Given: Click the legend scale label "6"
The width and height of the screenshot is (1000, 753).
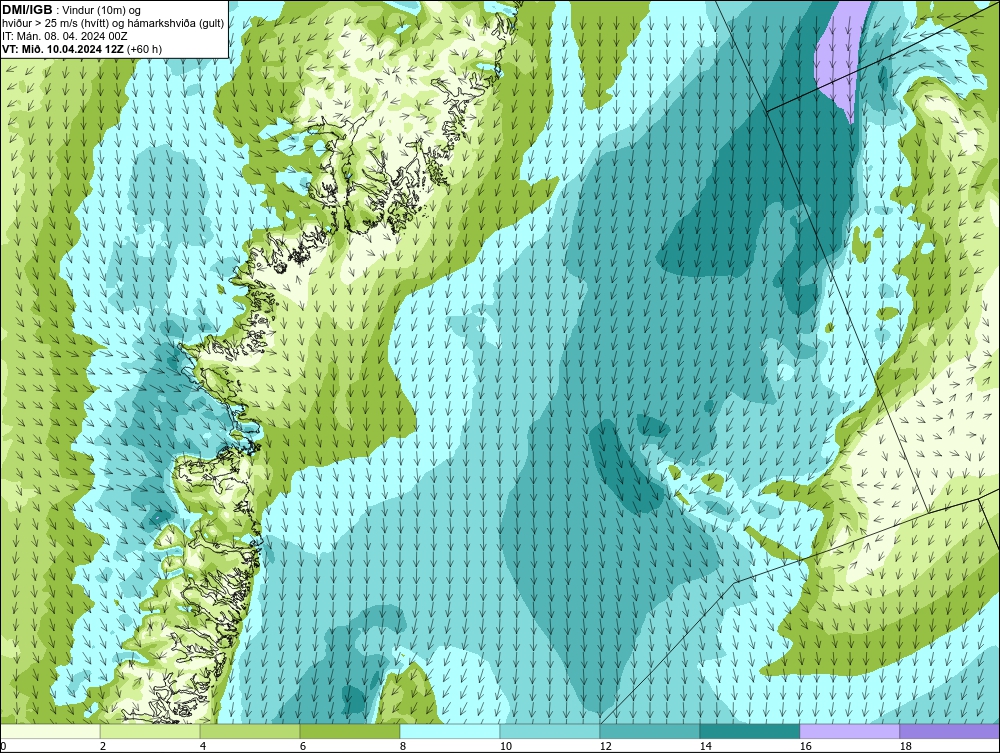Looking at the screenshot, I should pyautogui.click(x=302, y=746).
